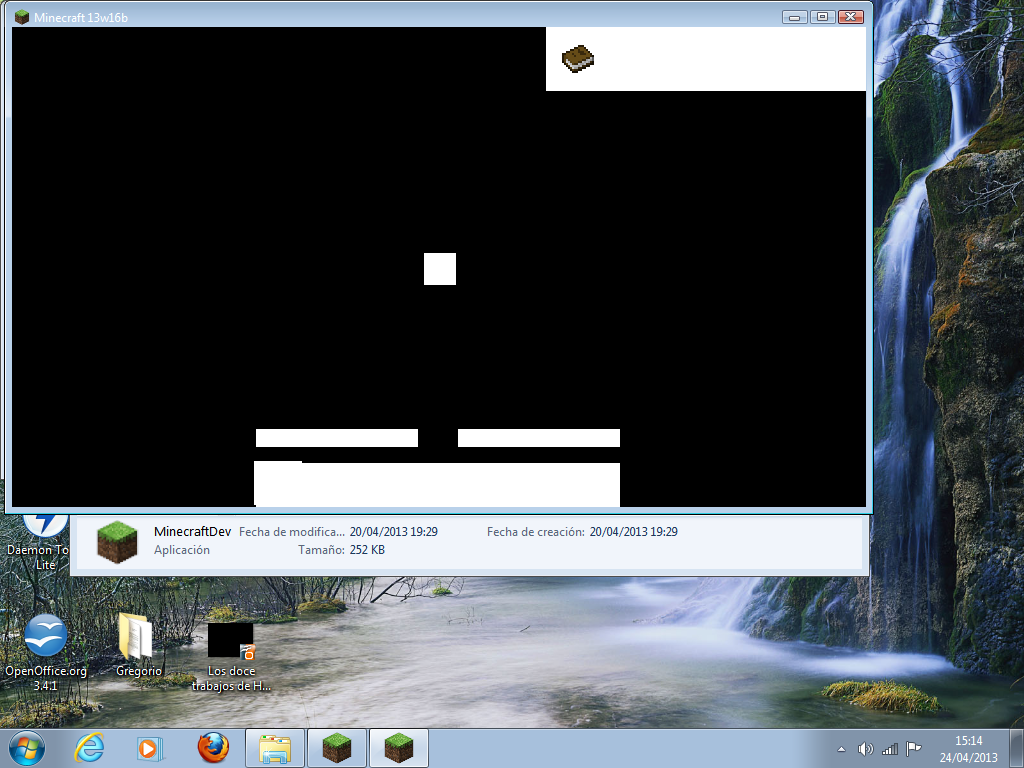This screenshot has height=768, width=1024.
Task: Click the Aplicación file type label
Action: click(x=182, y=550)
